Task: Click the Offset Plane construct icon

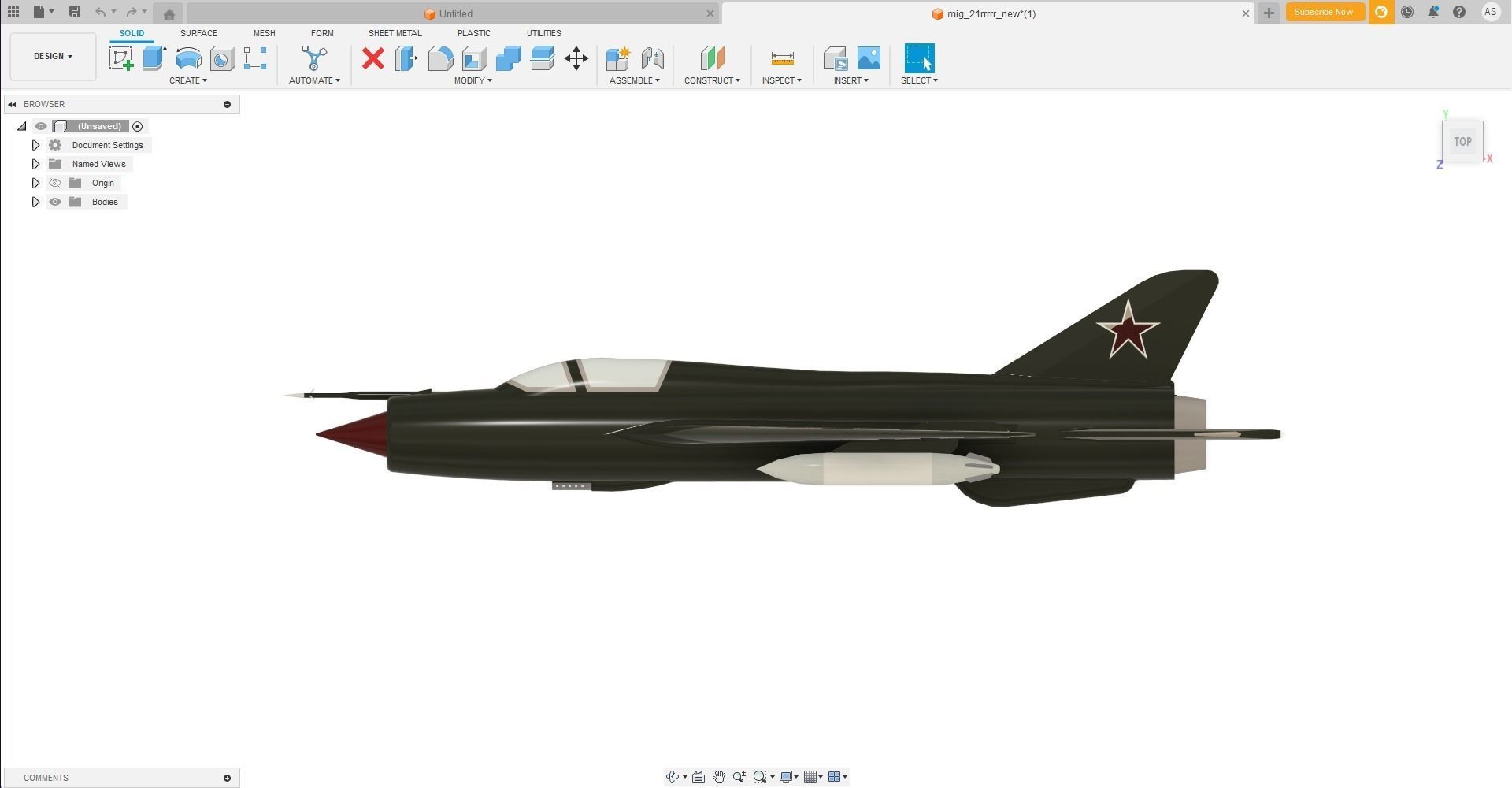Action: tap(712, 58)
